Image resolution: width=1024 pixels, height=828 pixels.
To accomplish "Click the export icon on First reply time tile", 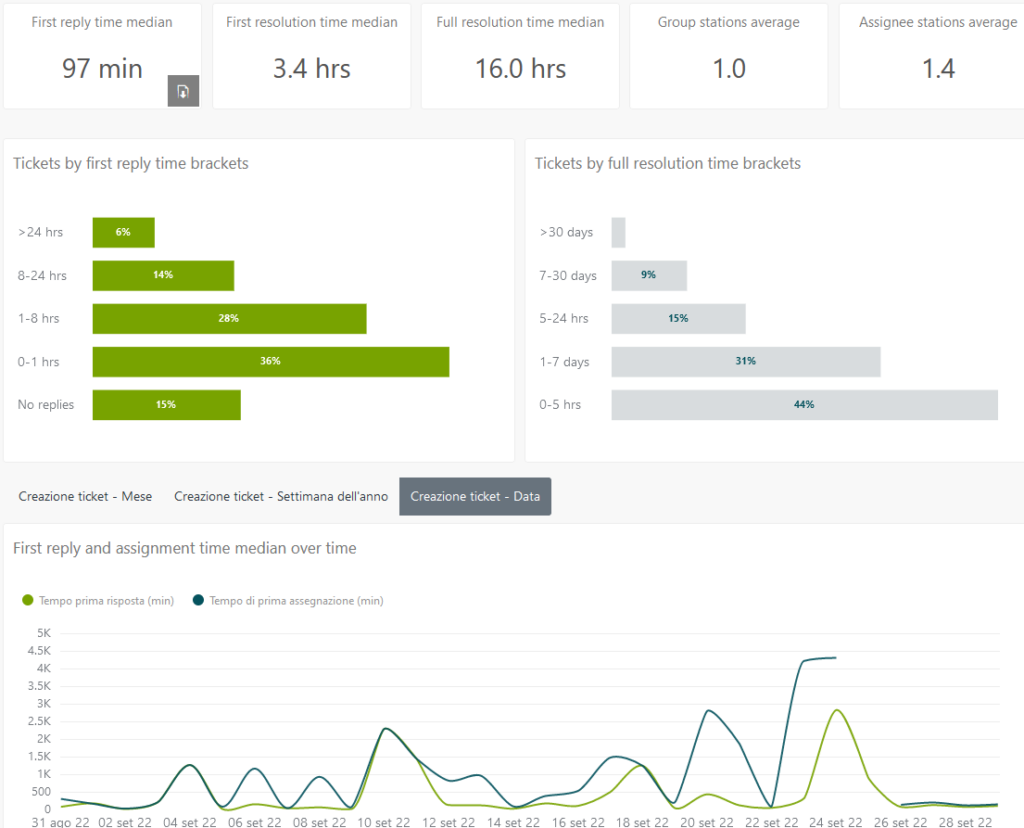I will [183, 91].
